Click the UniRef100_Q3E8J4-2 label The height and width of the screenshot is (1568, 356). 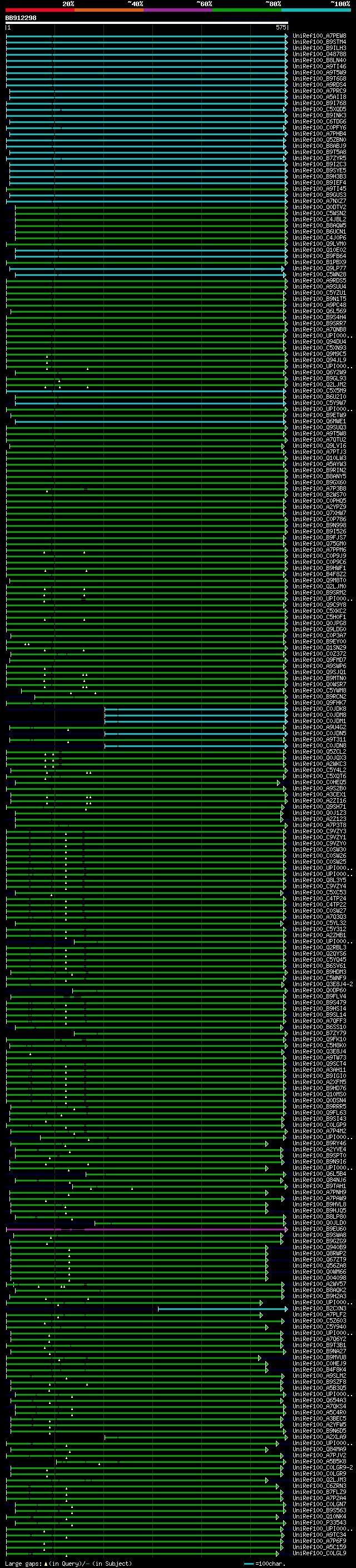(323, 985)
